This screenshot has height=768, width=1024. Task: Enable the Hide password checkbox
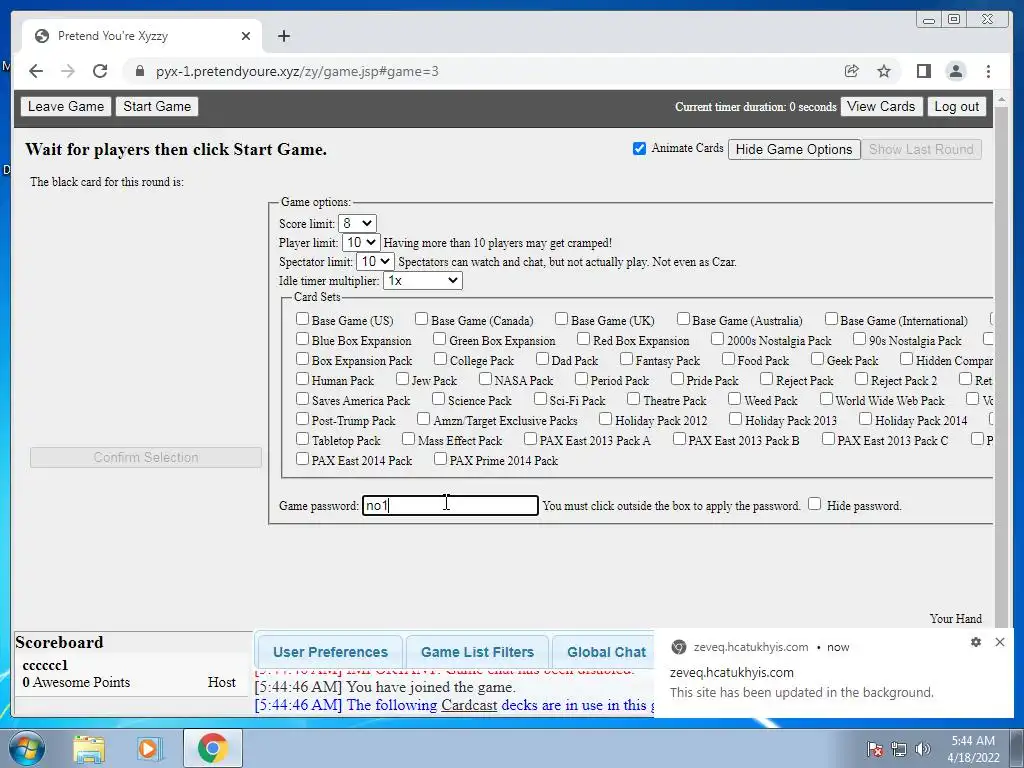814,504
